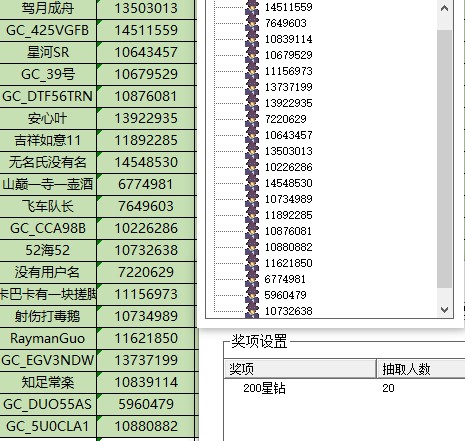The height and width of the screenshot is (441, 465).
Task: Click the 奖项 column header
Action: 300,369
